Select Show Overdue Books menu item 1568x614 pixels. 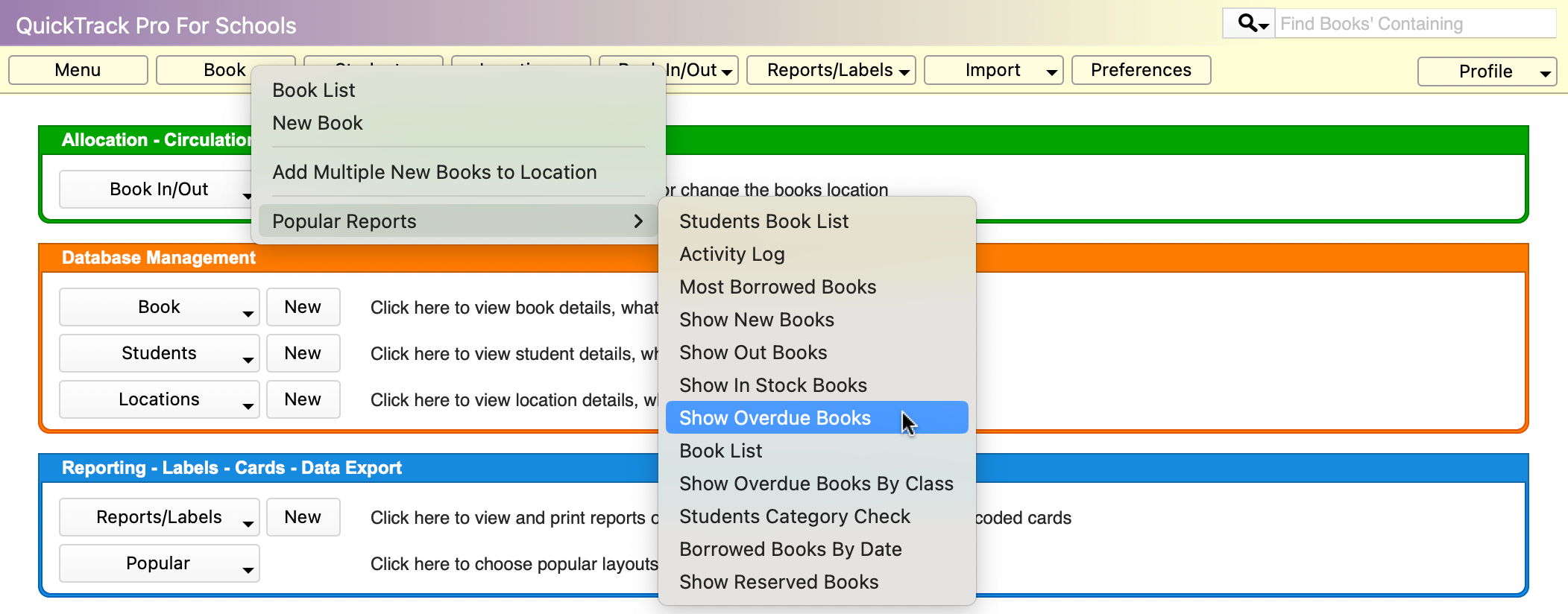(775, 418)
